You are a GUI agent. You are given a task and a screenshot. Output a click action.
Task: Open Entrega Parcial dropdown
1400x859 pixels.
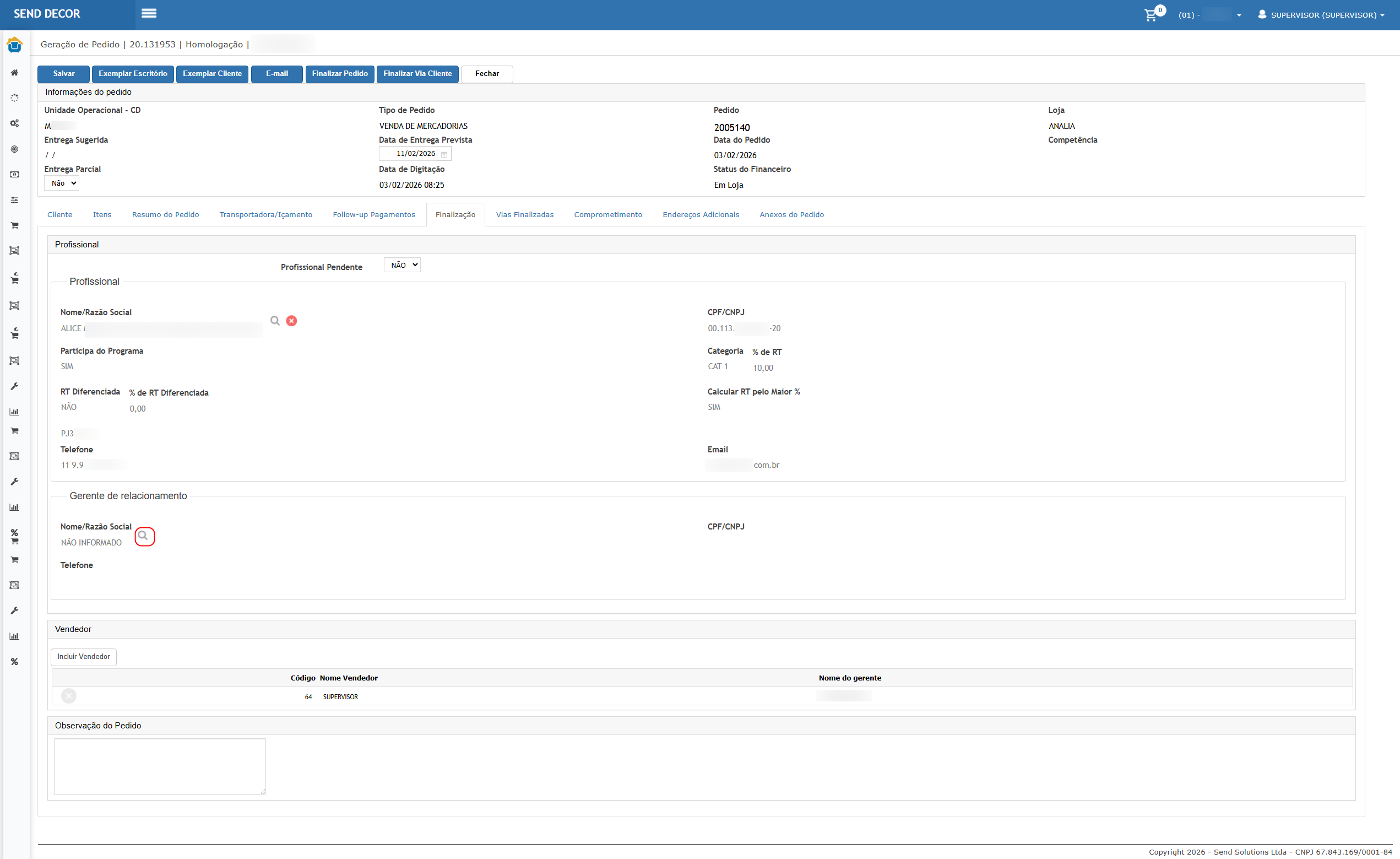click(62, 183)
